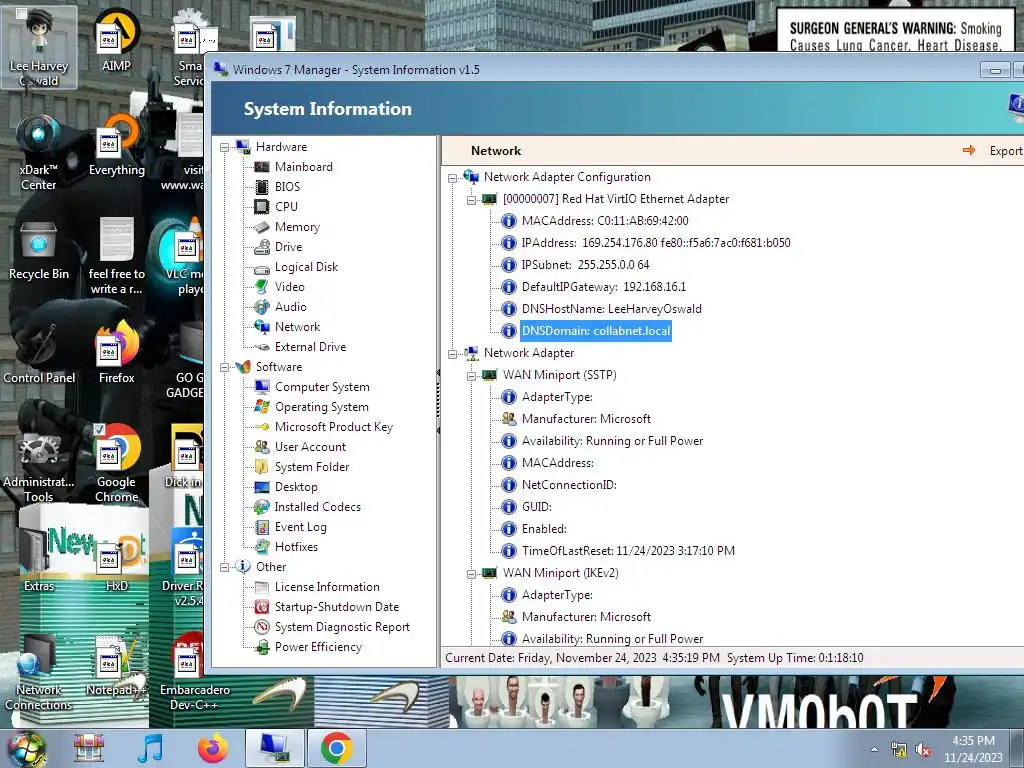1024x768 pixels.
Task: Select Network in the left tree
Action: 297,327
